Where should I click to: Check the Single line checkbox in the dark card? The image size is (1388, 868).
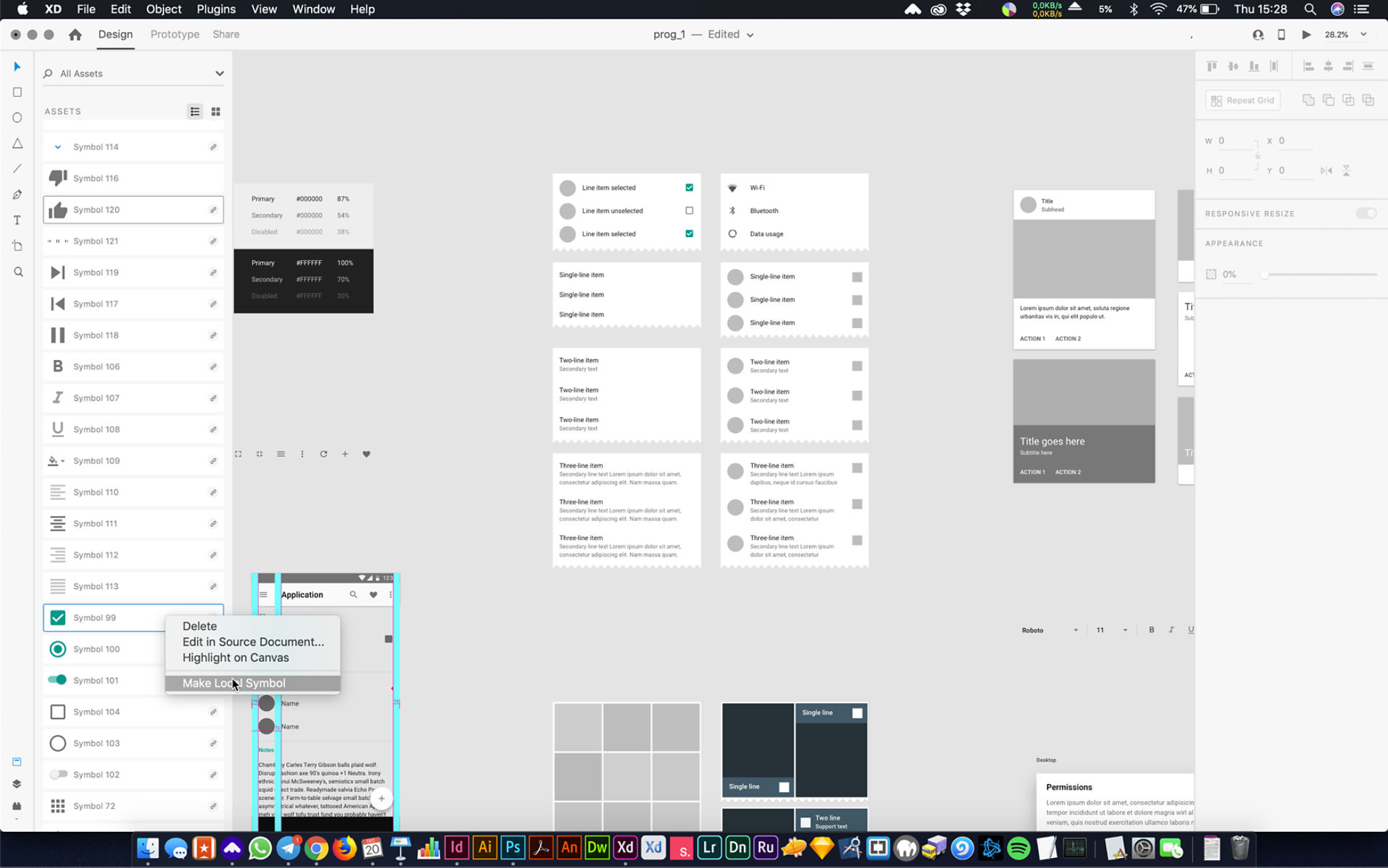point(857,713)
